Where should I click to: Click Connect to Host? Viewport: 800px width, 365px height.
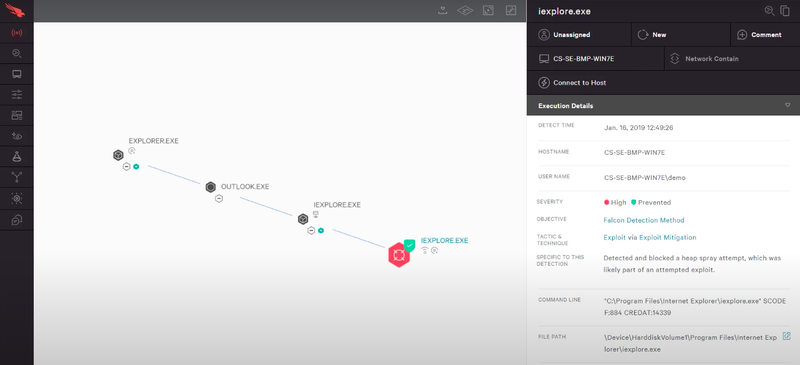click(x=663, y=83)
